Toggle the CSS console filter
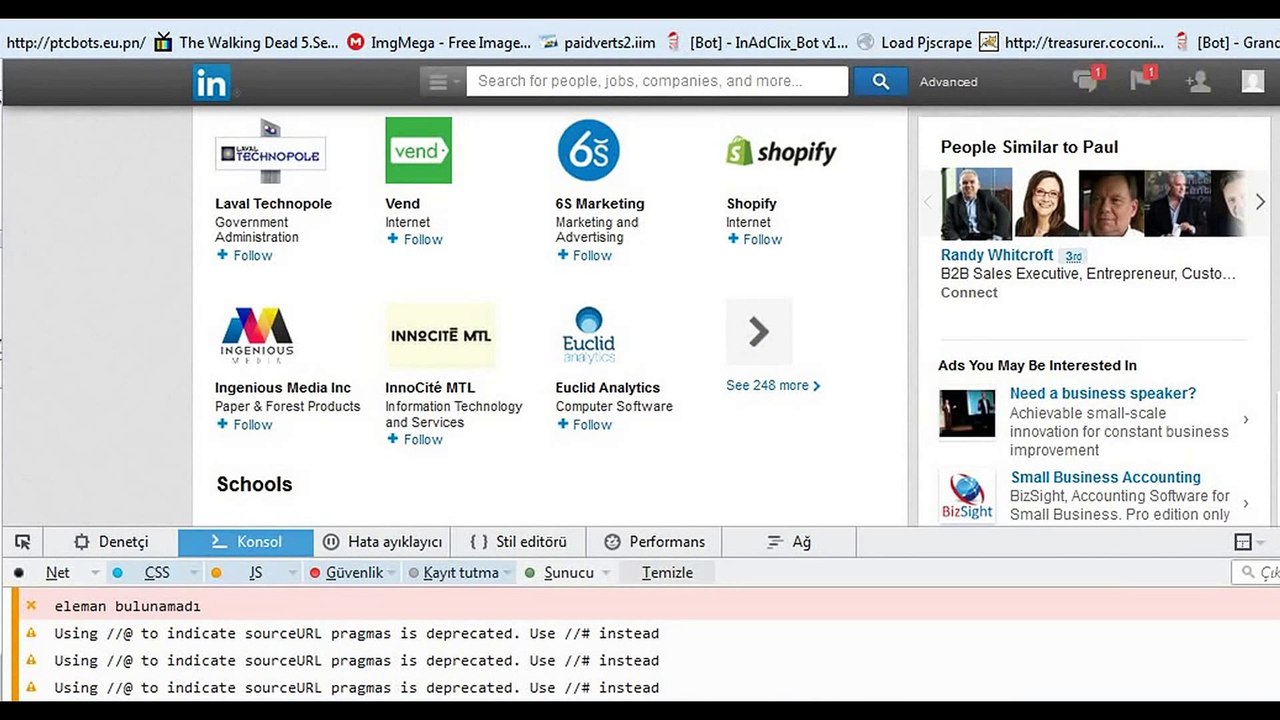The image size is (1280, 720). [157, 573]
